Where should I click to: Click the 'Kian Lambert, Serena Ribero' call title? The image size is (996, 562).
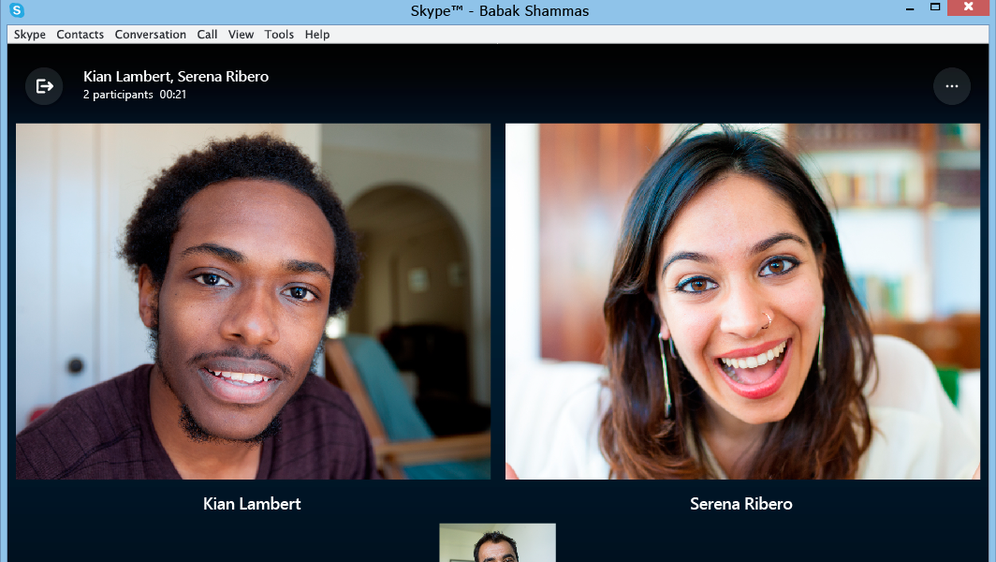coord(176,76)
